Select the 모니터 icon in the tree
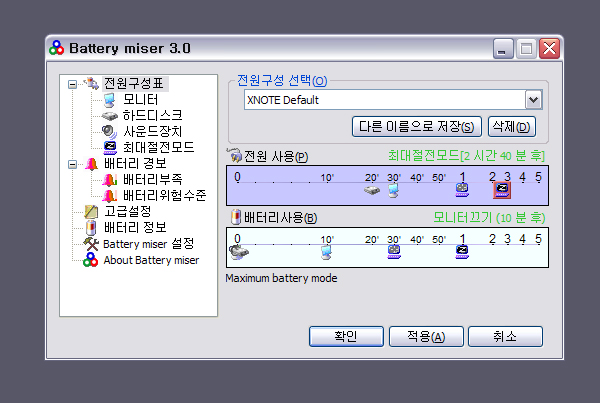Viewport: 600px width, 403px height. [109, 100]
